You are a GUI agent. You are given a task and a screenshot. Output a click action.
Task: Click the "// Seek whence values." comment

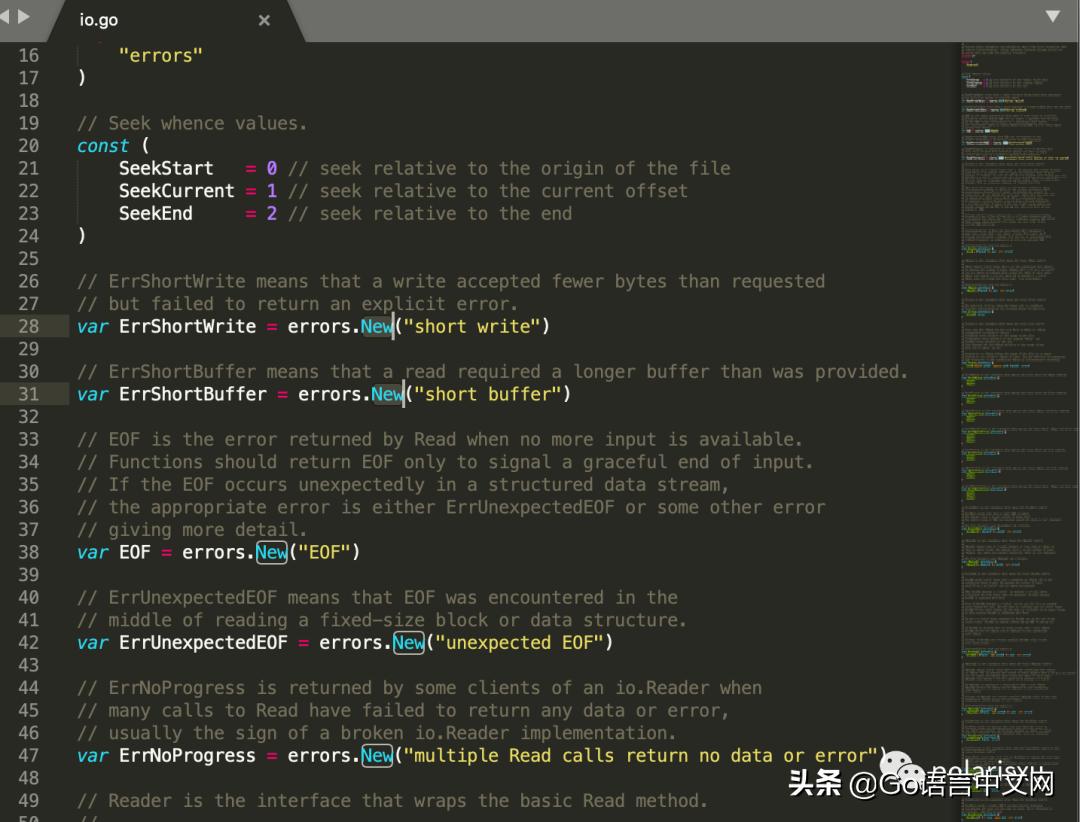(x=192, y=123)
